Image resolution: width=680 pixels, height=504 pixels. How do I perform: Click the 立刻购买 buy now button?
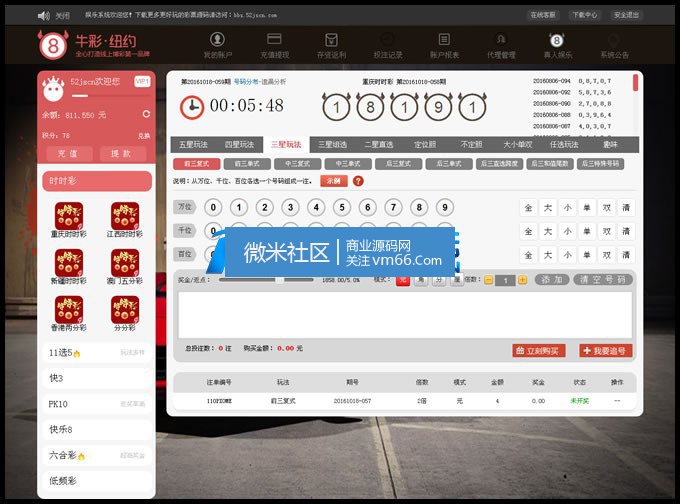539,350
